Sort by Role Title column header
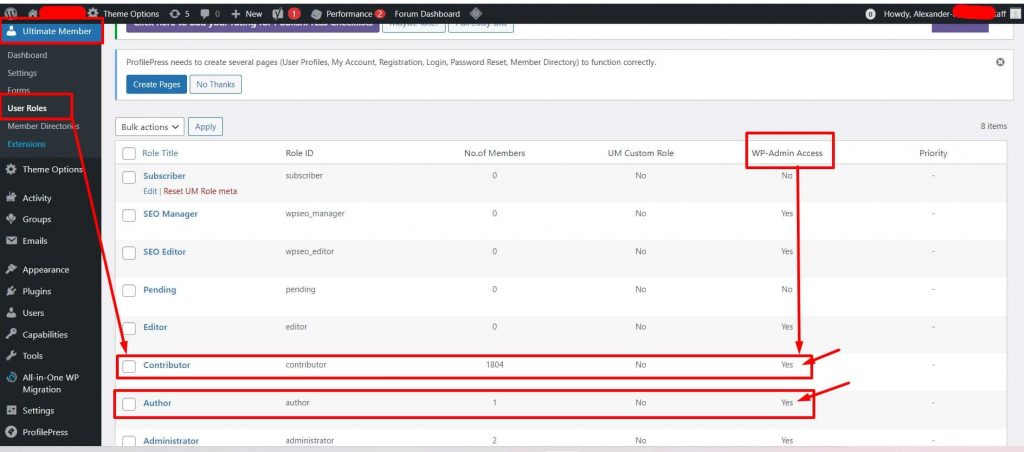 click(x=160, y=153)
